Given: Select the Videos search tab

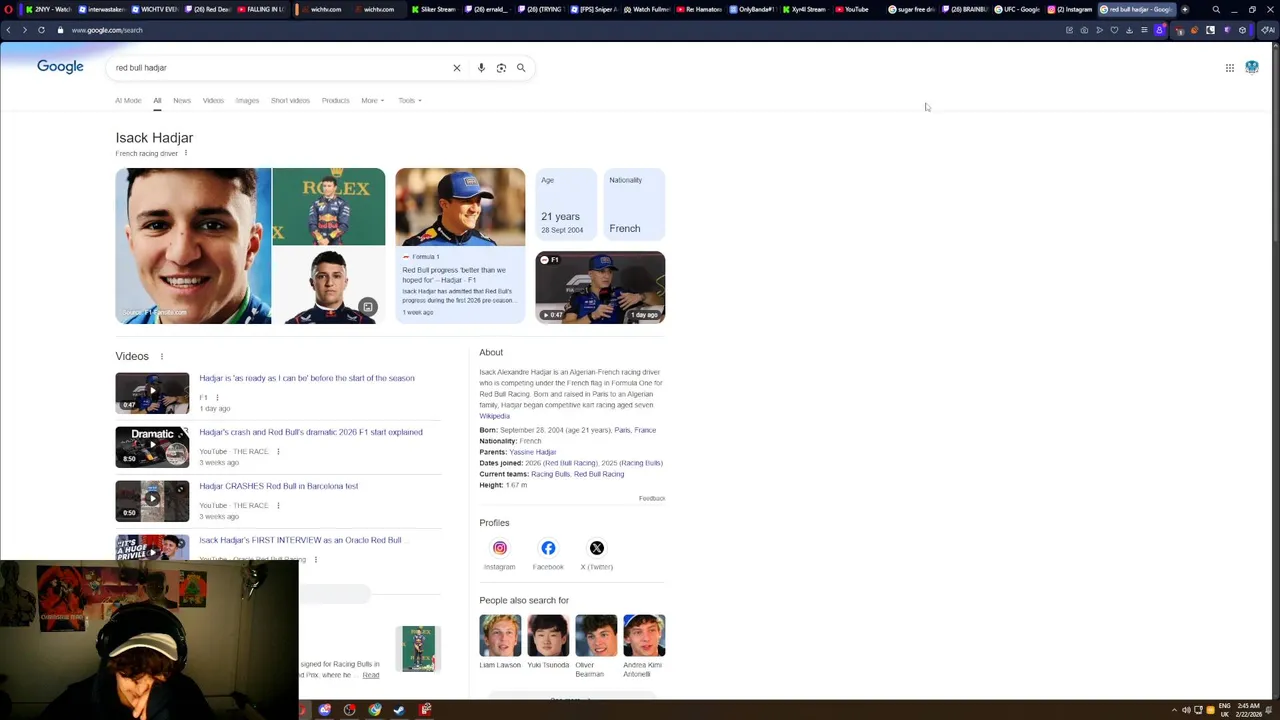Looking at the screenshot, I should click(213, 100).
